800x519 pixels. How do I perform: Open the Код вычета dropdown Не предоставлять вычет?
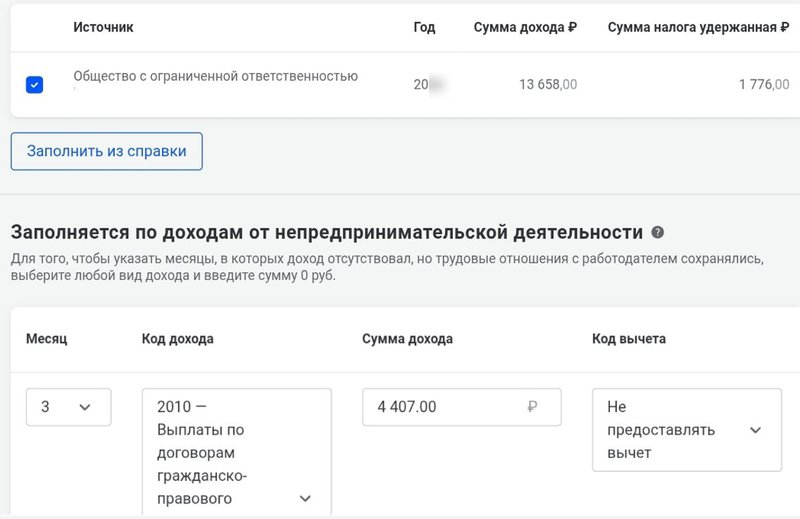687,430
